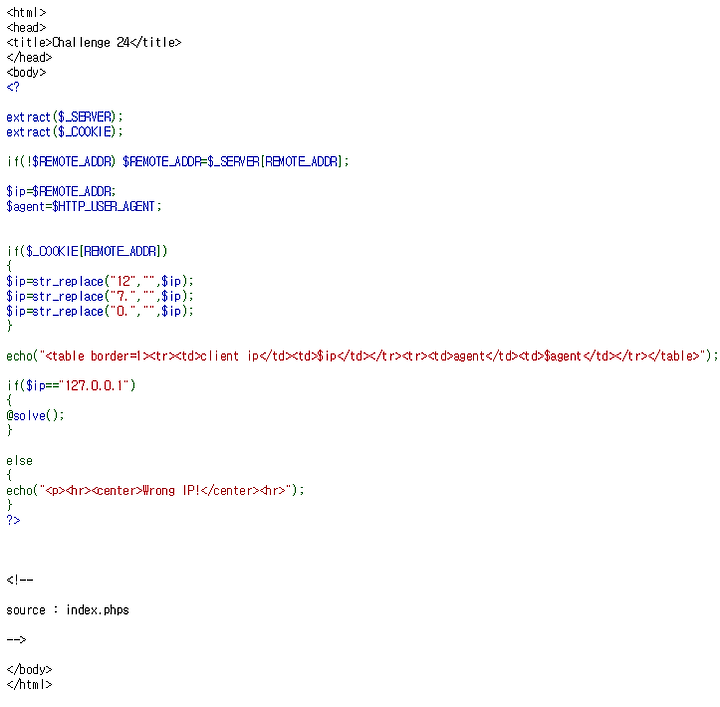Click the <!-- comment opening line
The image size is (720, 707).
coord(20,580)
